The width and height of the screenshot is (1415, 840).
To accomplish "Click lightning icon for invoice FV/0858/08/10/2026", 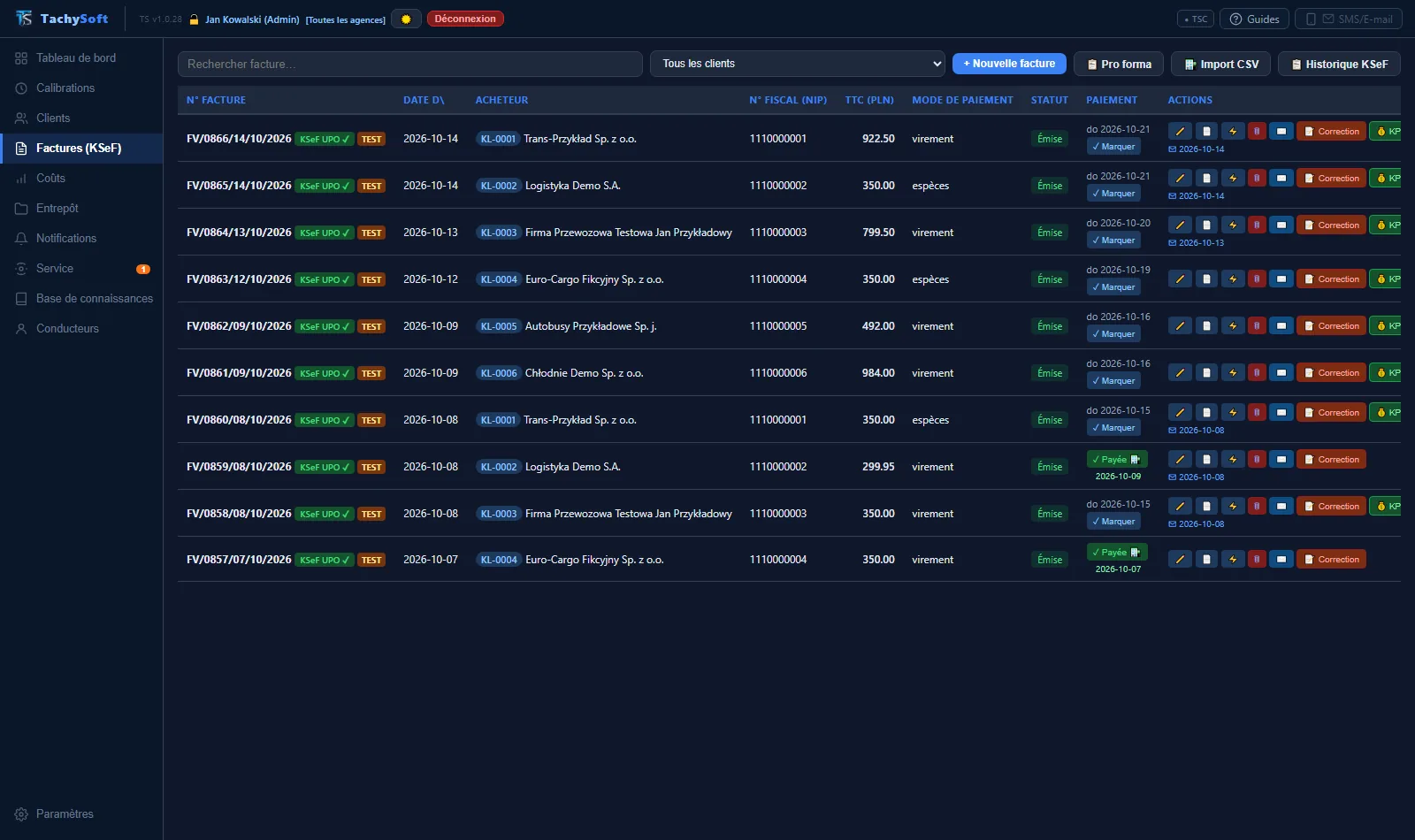I will (1233, 506).
